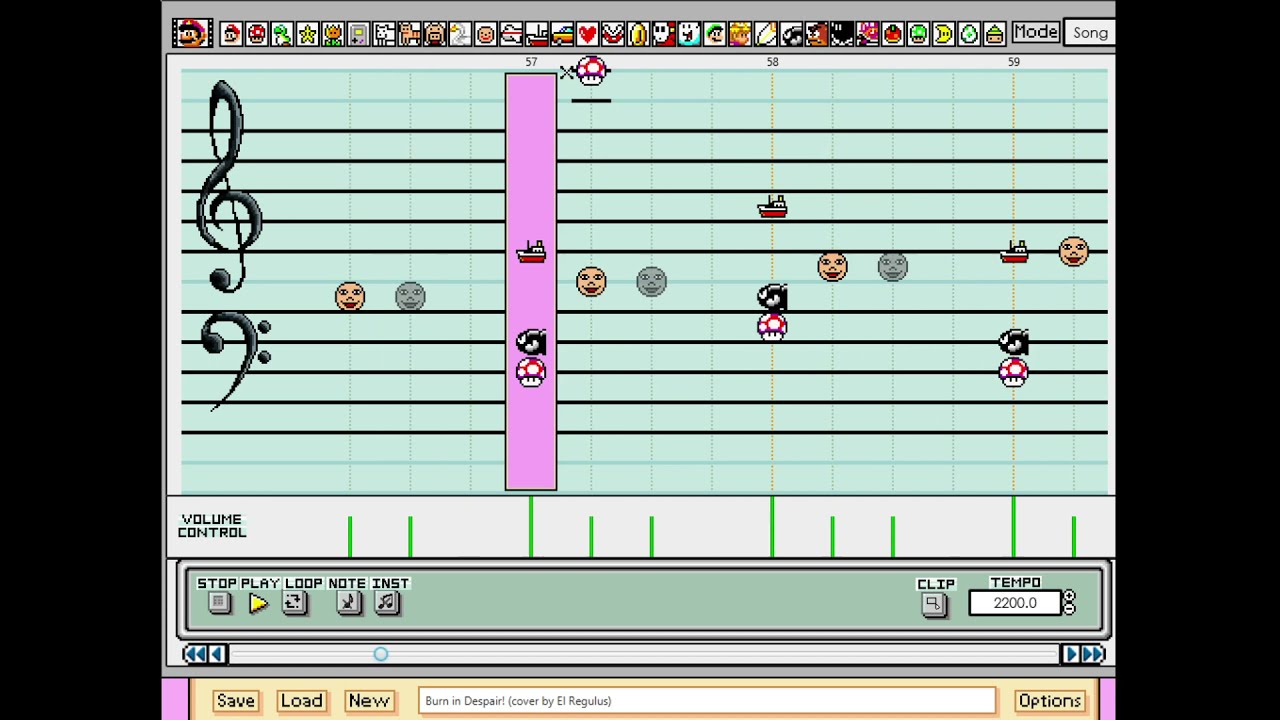
Task: Select the white Dog instrument
Action: [x=384, y=34]
